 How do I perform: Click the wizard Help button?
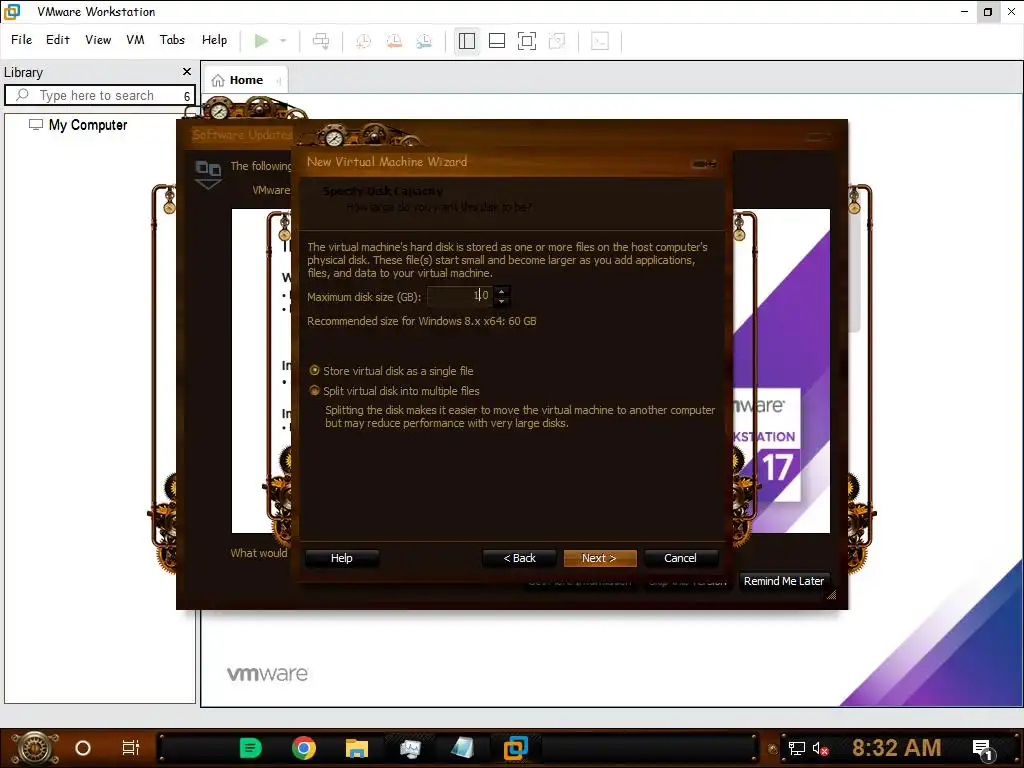[342, 558]
